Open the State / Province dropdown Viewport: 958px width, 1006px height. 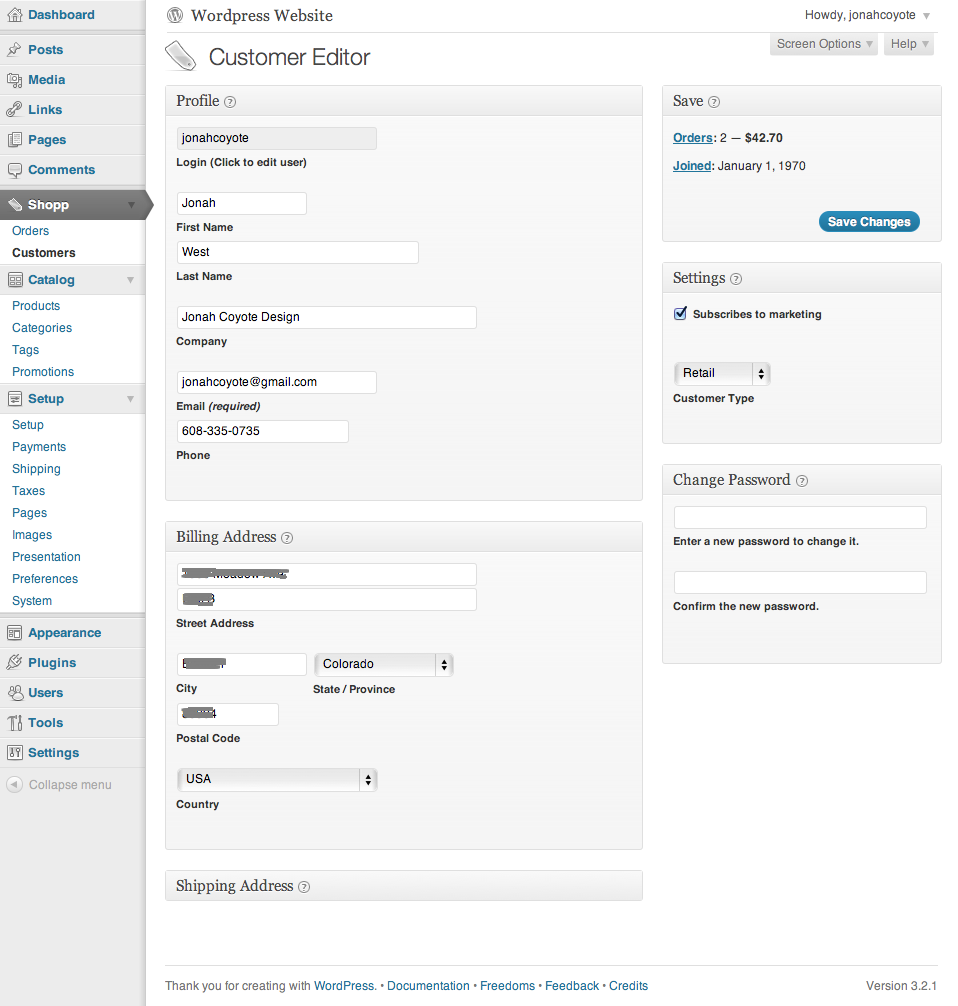click(x=384, y=665)
